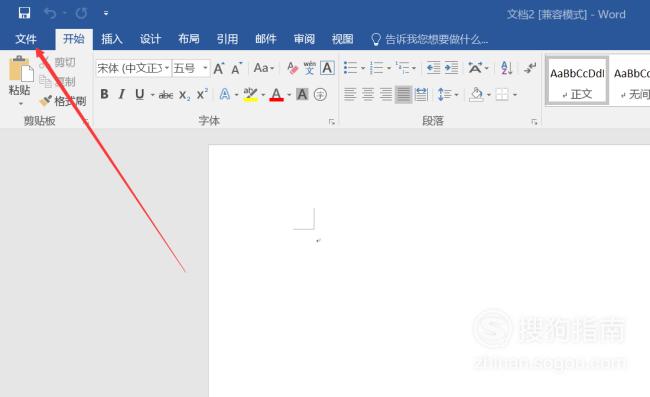Click the Save icon in quick access toolbar

click(24, 13)
